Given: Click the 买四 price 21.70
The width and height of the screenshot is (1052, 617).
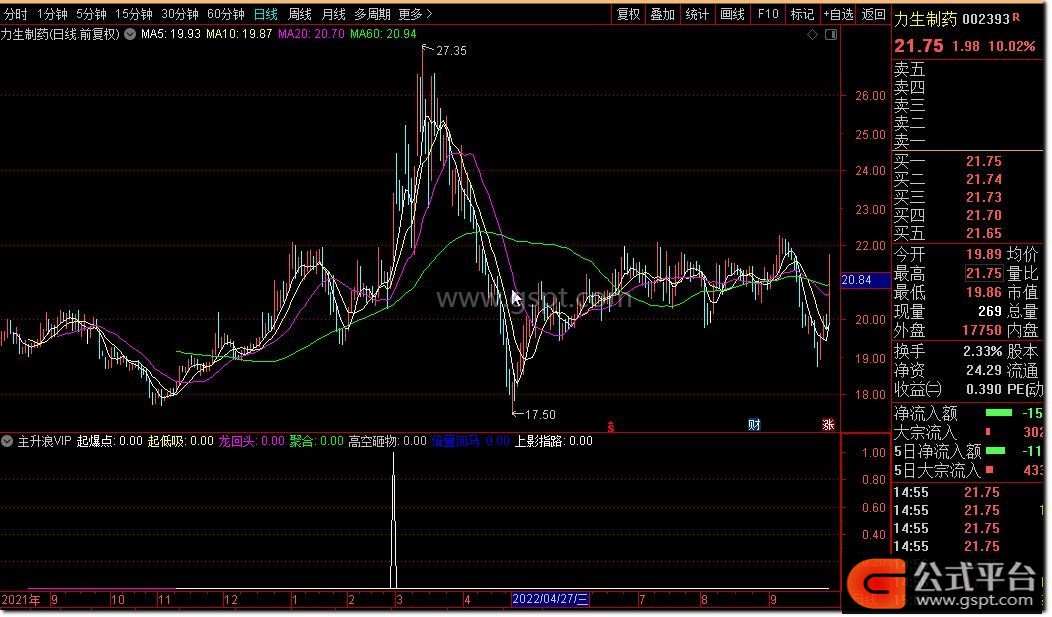Looking at the screenshot, I should pos(984,215).
